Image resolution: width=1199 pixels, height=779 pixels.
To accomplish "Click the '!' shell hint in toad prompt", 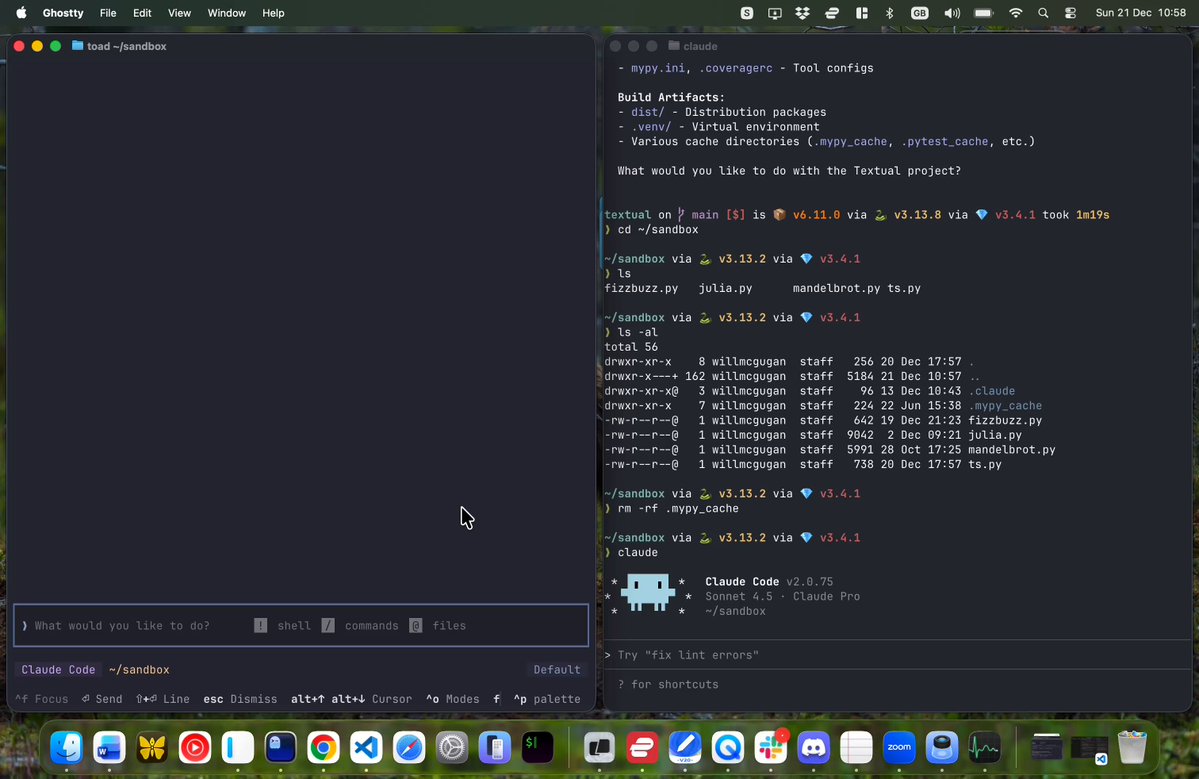I will tap(261, 625).
